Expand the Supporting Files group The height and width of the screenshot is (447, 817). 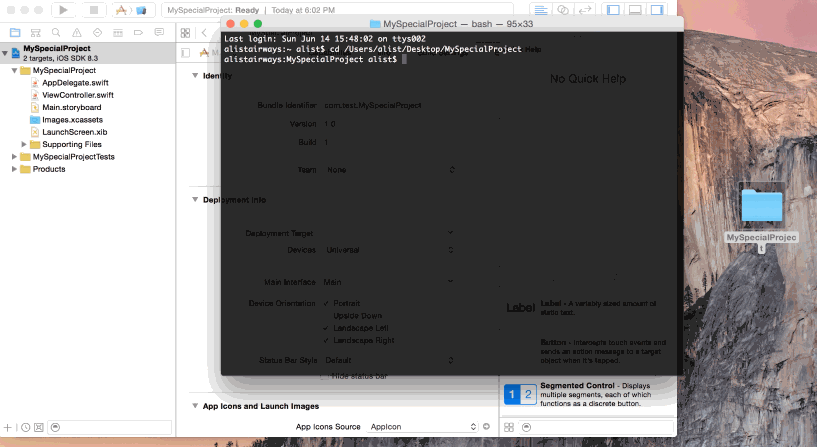coord(24,144)
